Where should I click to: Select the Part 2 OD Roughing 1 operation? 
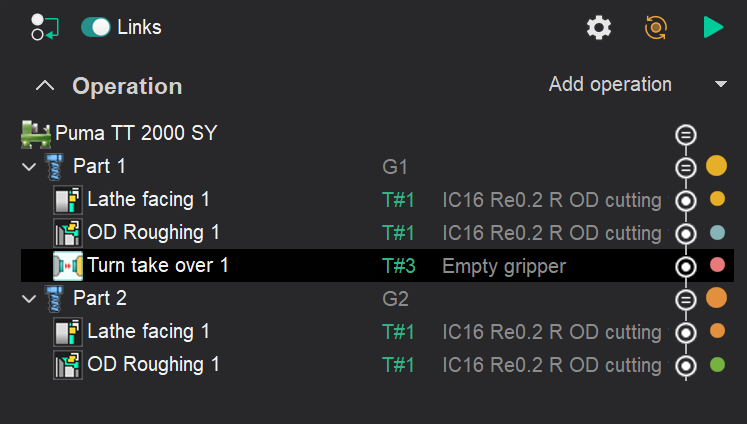[153, 365]
